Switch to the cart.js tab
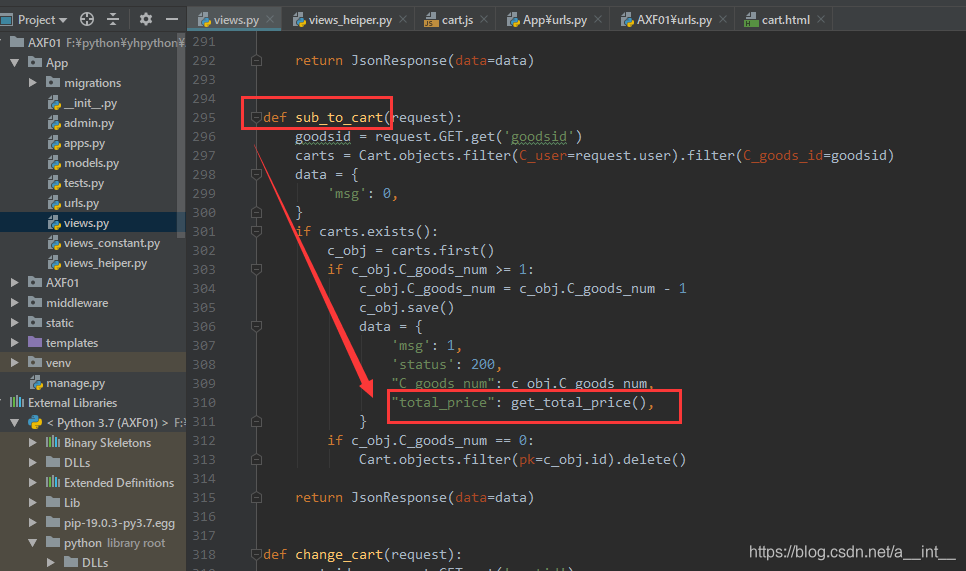Image resolution: width=966 pixels, height=571 pixels. point(457,20)
